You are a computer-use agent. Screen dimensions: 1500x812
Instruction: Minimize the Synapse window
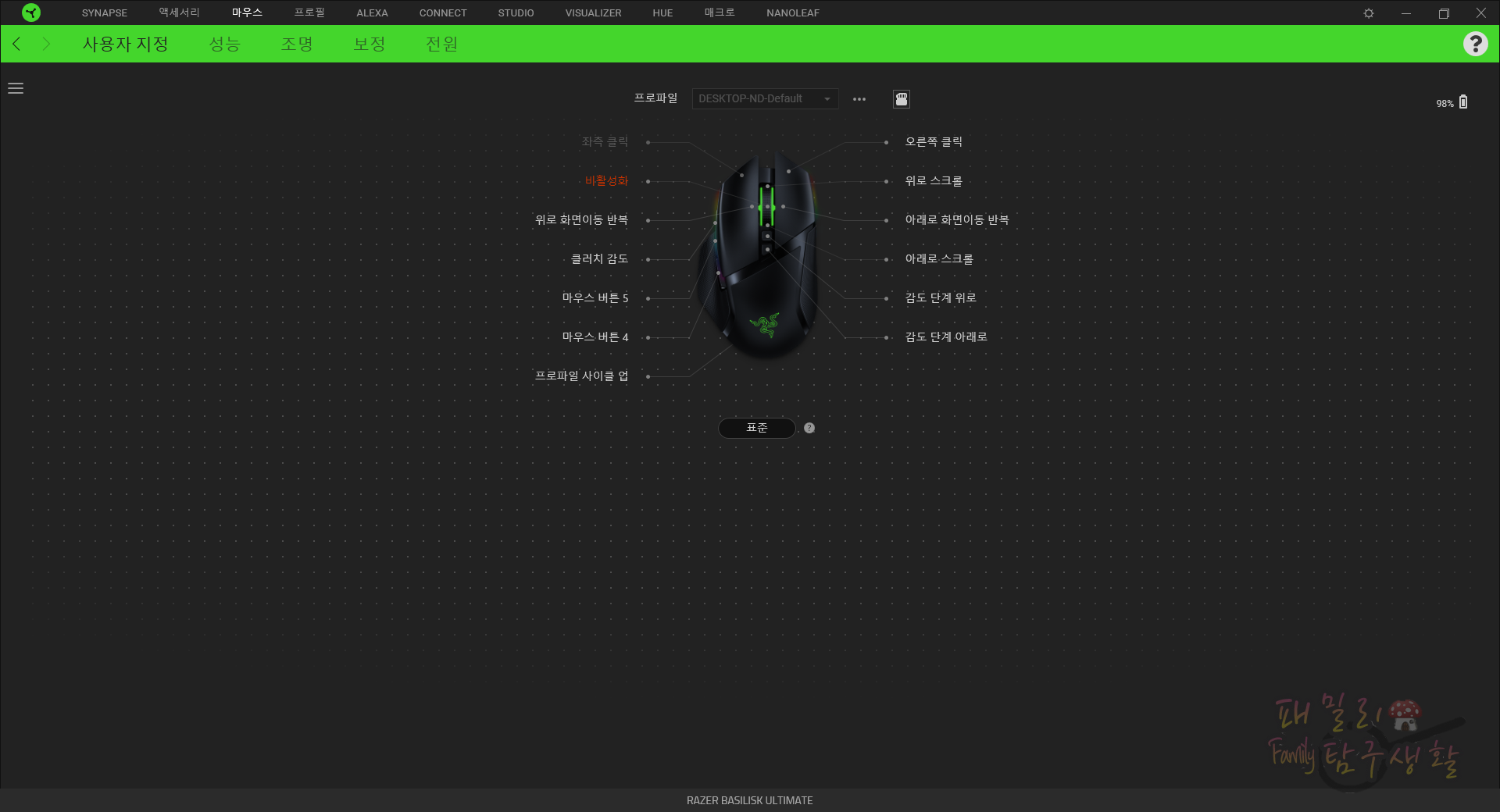pos(1406,13)
